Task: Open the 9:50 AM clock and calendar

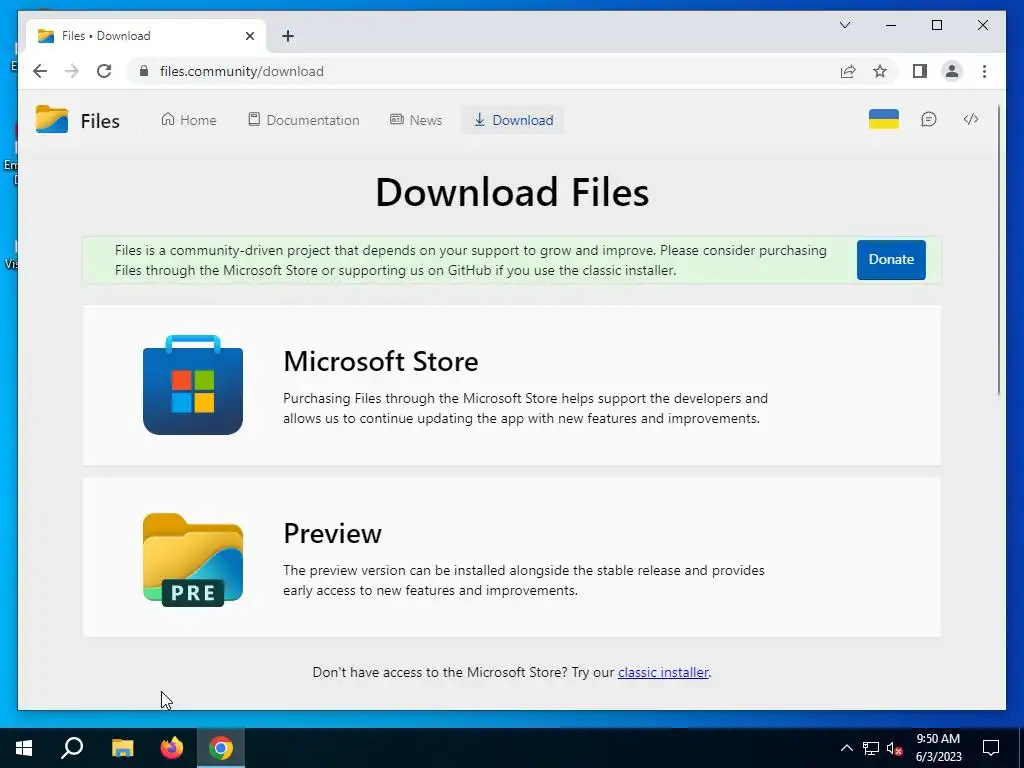Action: [938, 748]
